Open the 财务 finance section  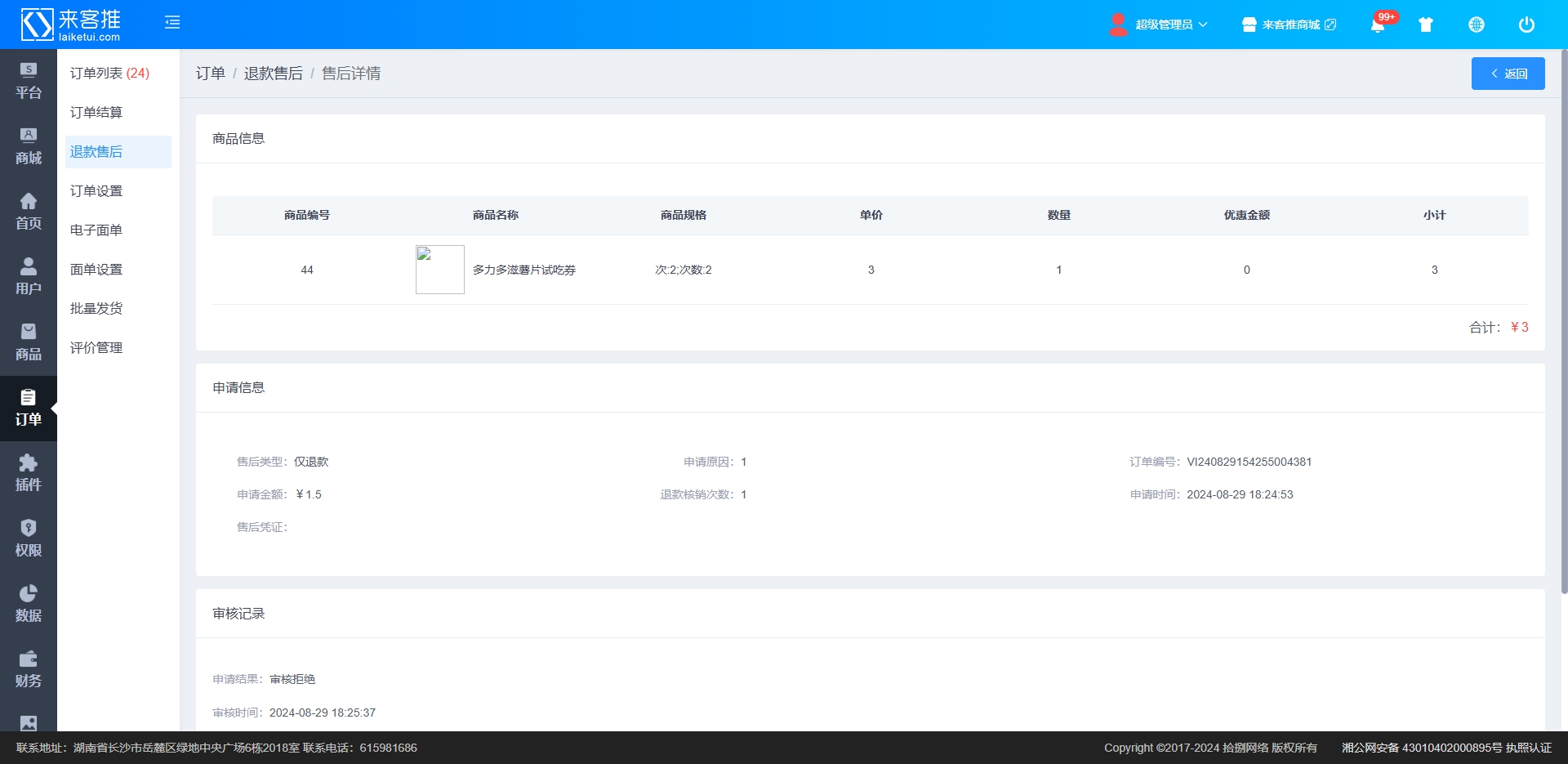[x=29, y=669]
